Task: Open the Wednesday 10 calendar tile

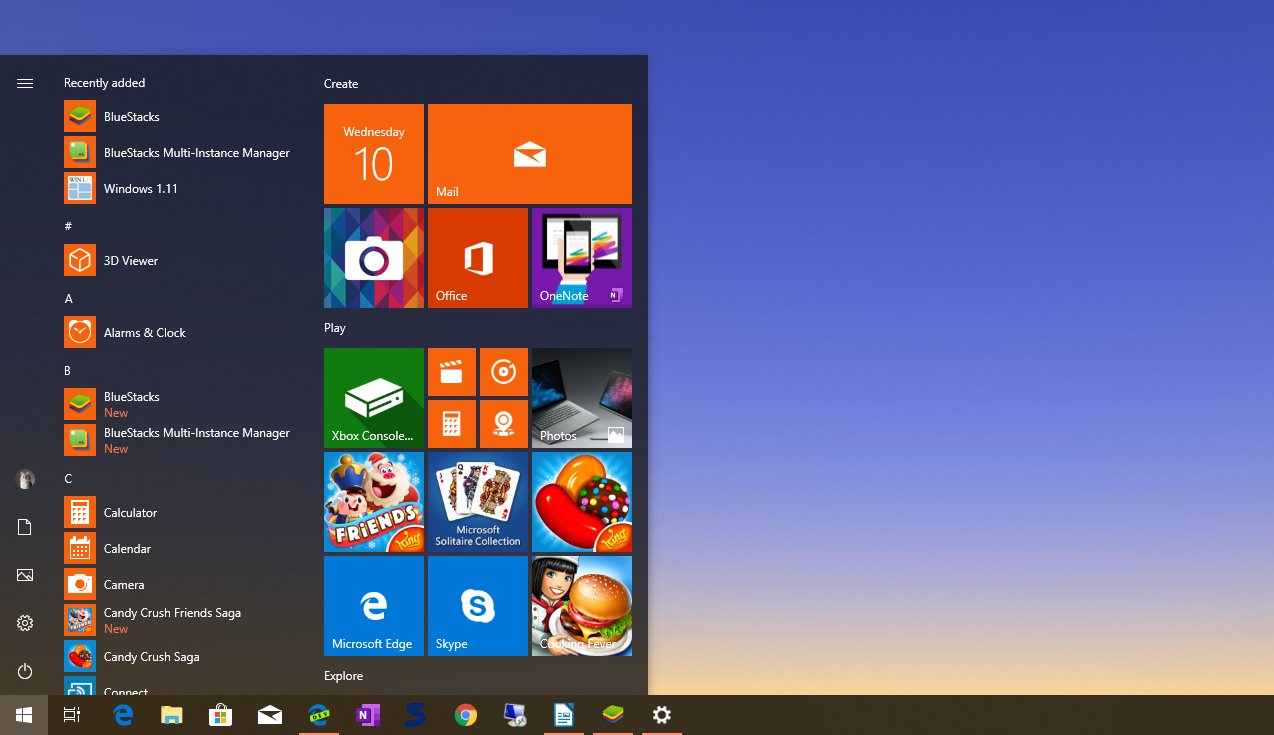Action: [x=374, y=154]
